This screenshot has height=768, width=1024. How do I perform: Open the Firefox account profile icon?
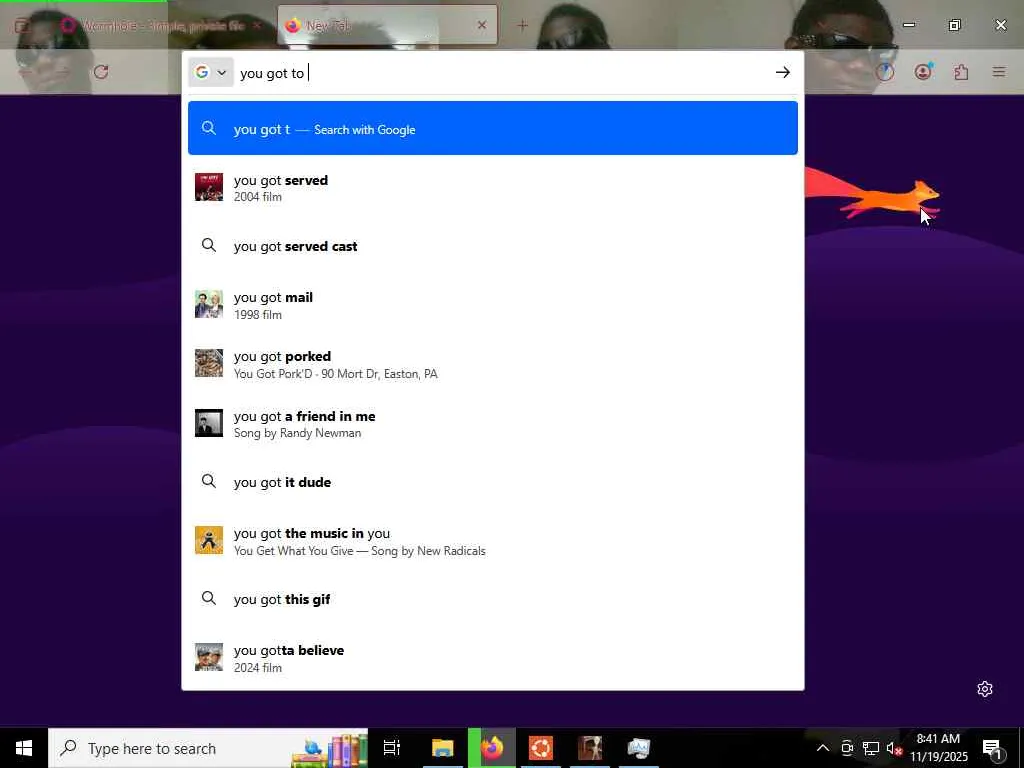(923, 72)
